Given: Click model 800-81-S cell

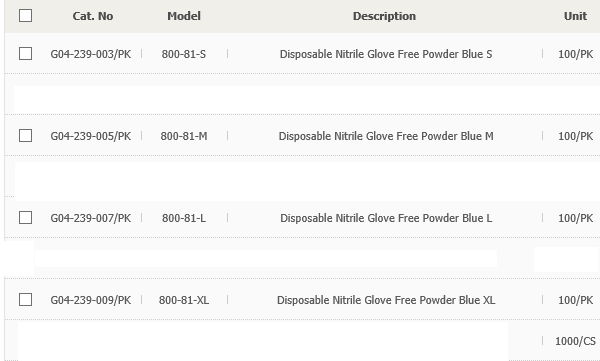Looking at the screenshot, I should (x=184, y=54).
